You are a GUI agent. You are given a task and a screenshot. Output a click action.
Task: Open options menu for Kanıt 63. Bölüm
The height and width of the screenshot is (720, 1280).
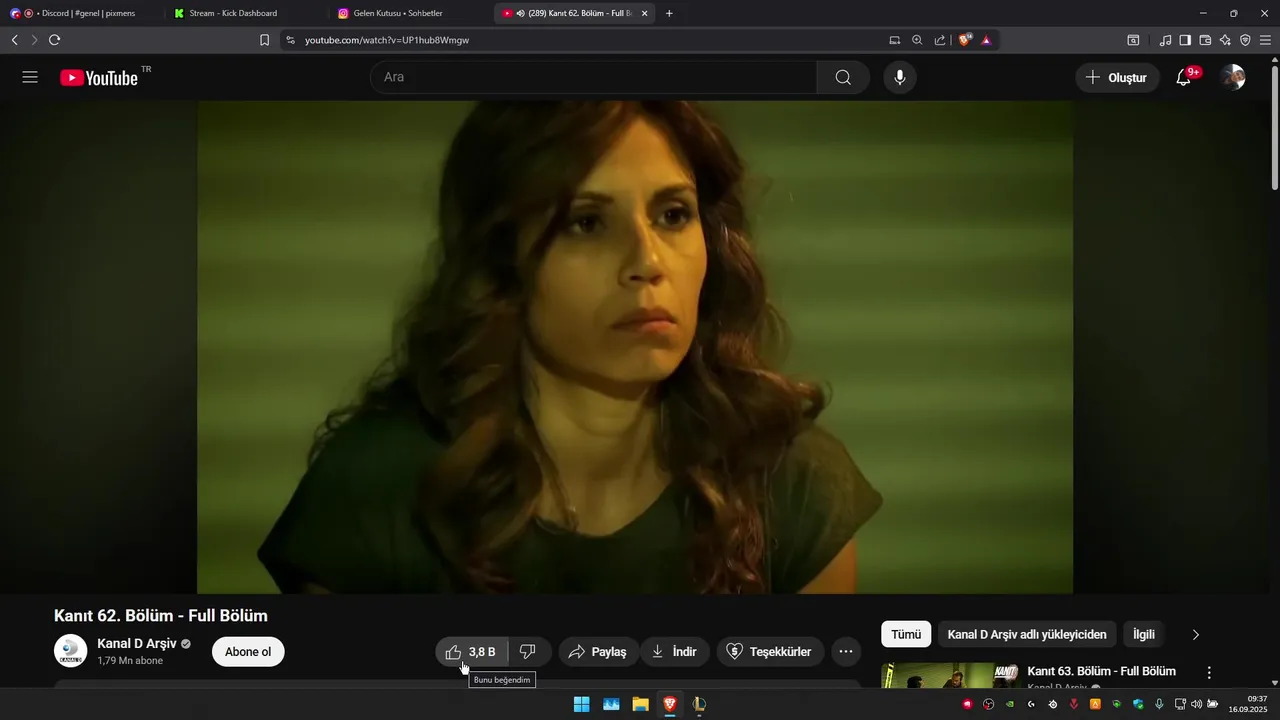coord(1209,673)
